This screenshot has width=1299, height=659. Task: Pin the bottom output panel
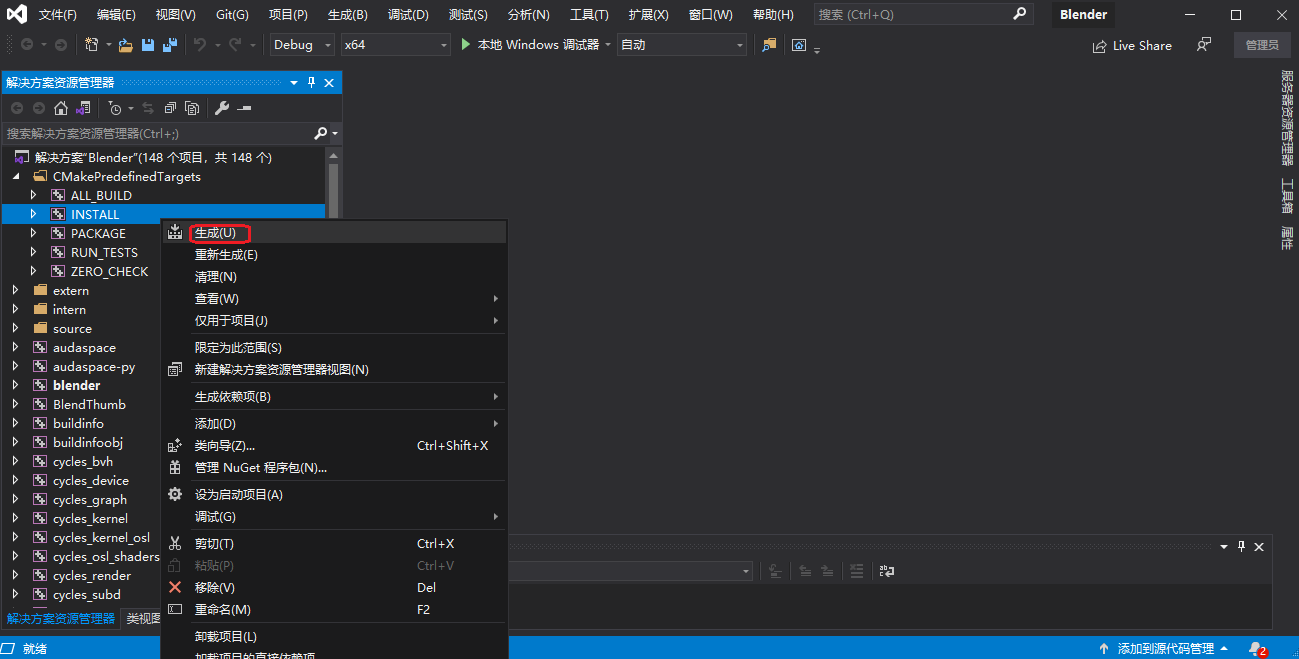point(1242,546)
